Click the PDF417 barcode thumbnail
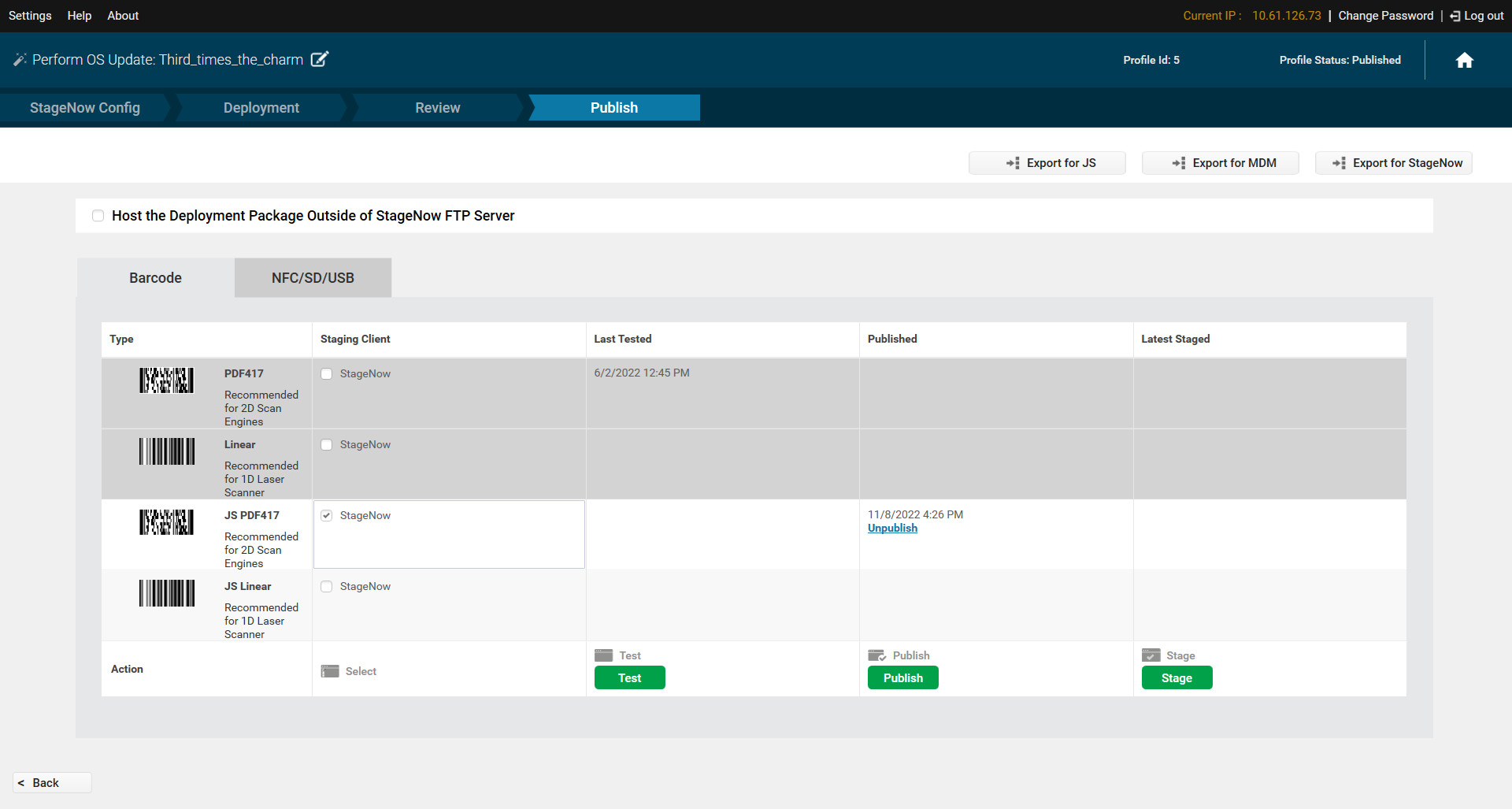 pyautogui.click(x=167, y=380)
